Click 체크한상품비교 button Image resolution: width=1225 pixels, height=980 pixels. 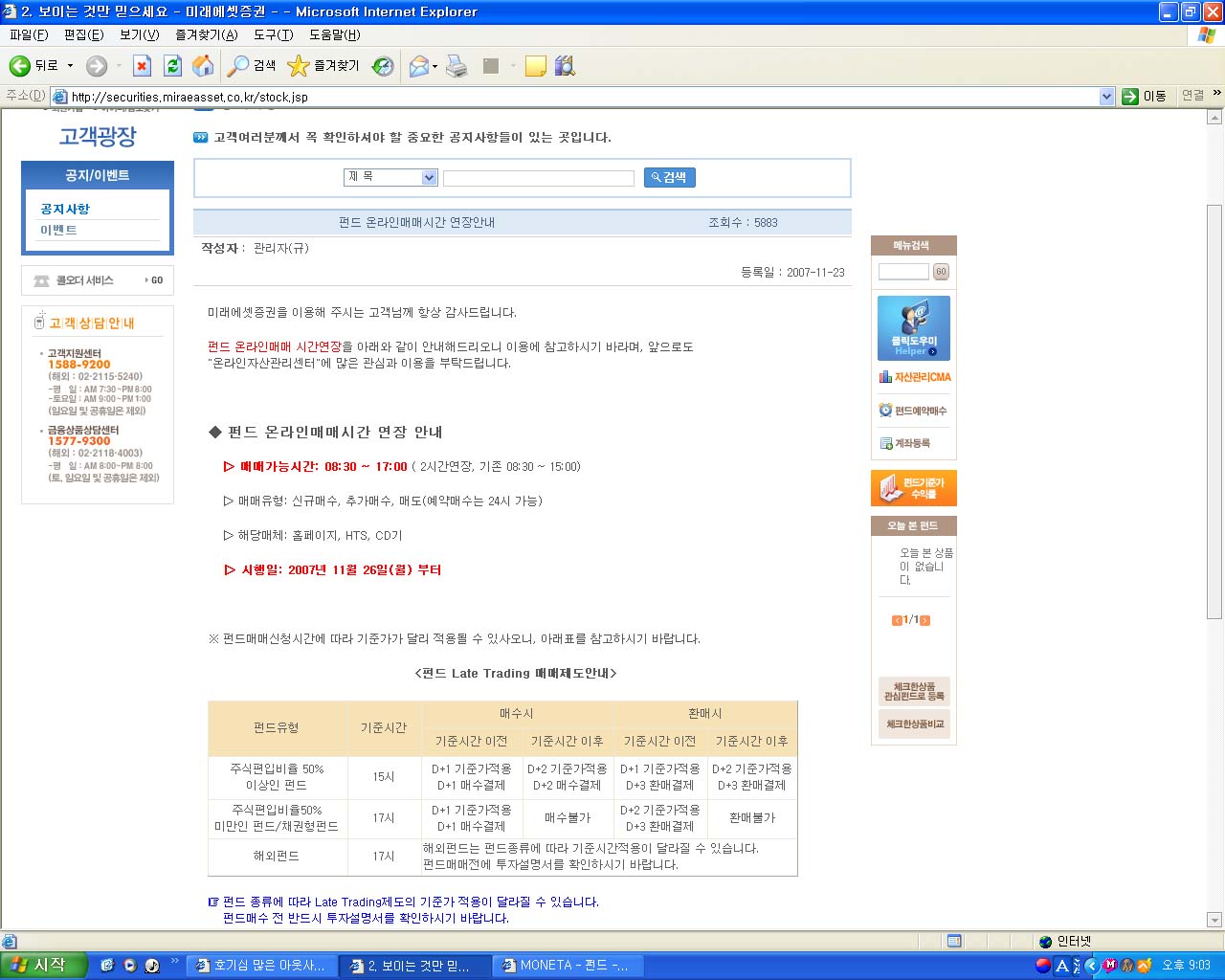914,724
